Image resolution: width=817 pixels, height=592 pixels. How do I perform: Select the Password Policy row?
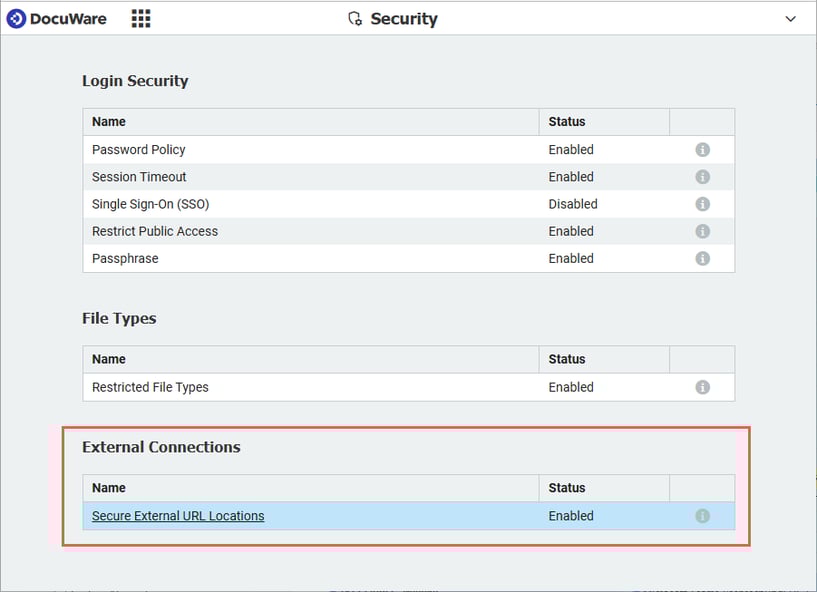coord(139,150)
